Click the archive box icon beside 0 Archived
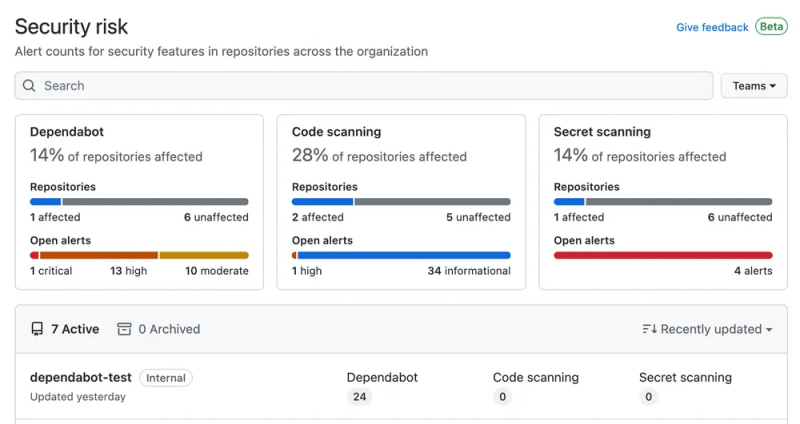 [x=124, y=329]
